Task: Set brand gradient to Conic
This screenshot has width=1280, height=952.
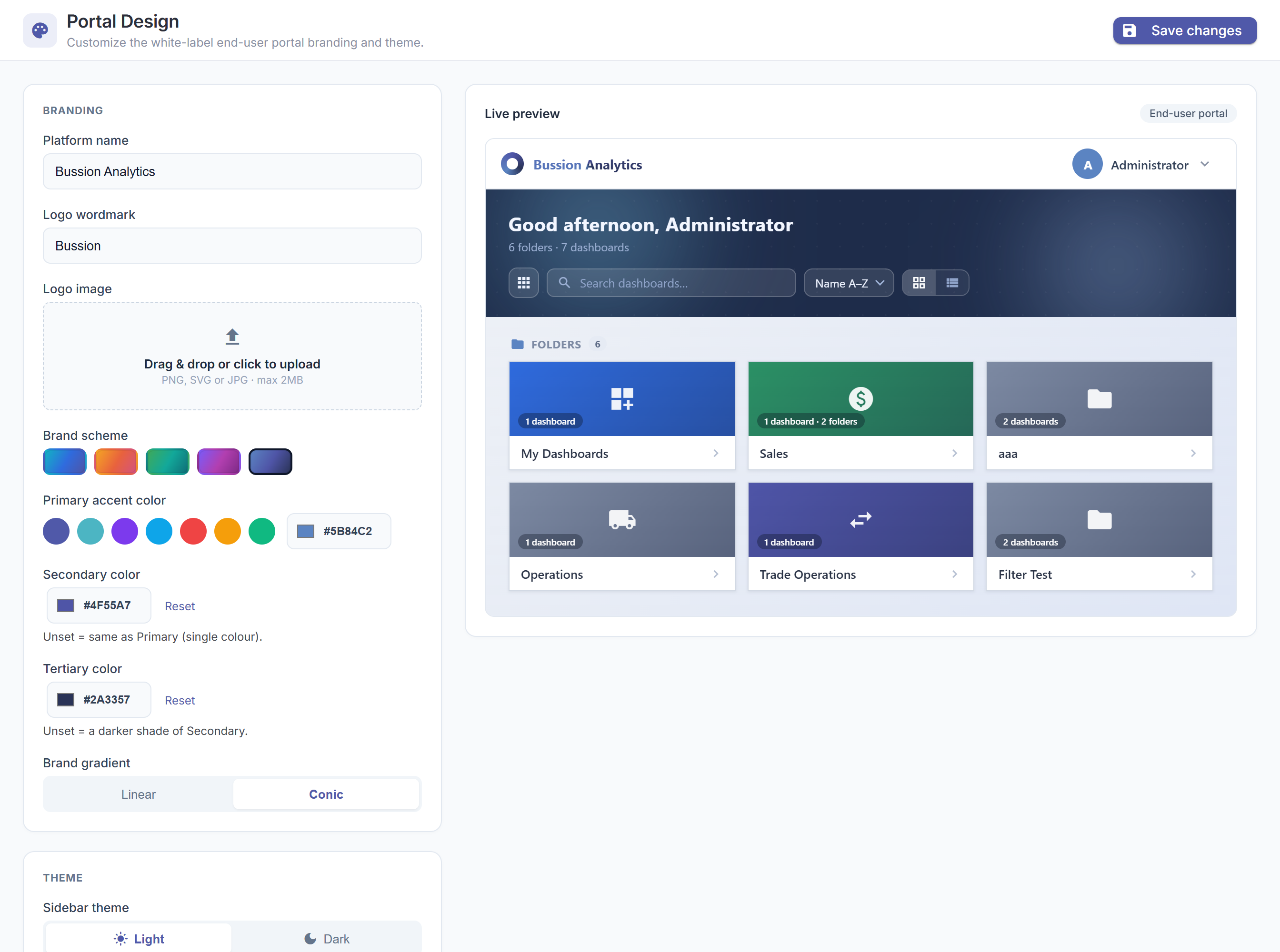Action: (x=326, y=794)
